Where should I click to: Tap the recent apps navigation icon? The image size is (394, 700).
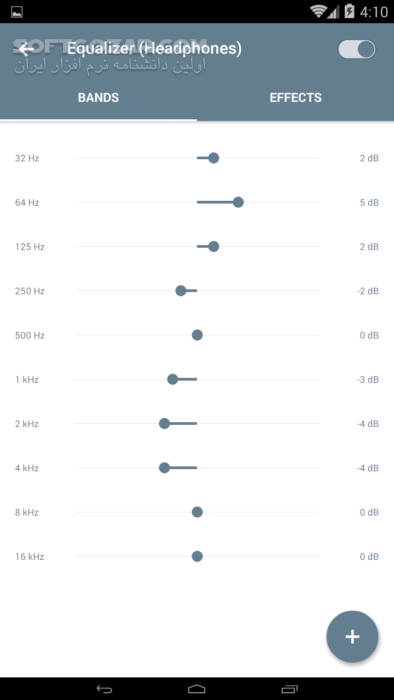coord(289,689)
